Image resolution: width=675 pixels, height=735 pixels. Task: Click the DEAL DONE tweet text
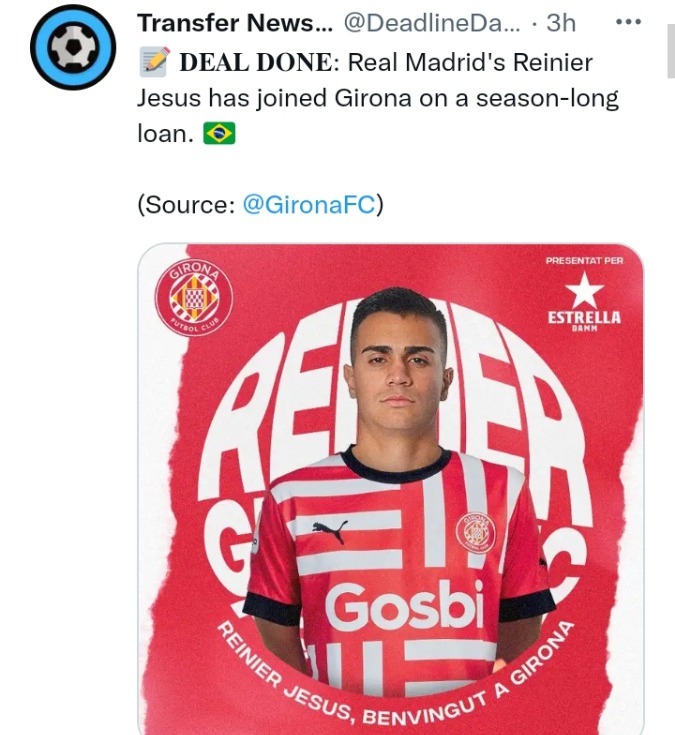pos(378,98)
